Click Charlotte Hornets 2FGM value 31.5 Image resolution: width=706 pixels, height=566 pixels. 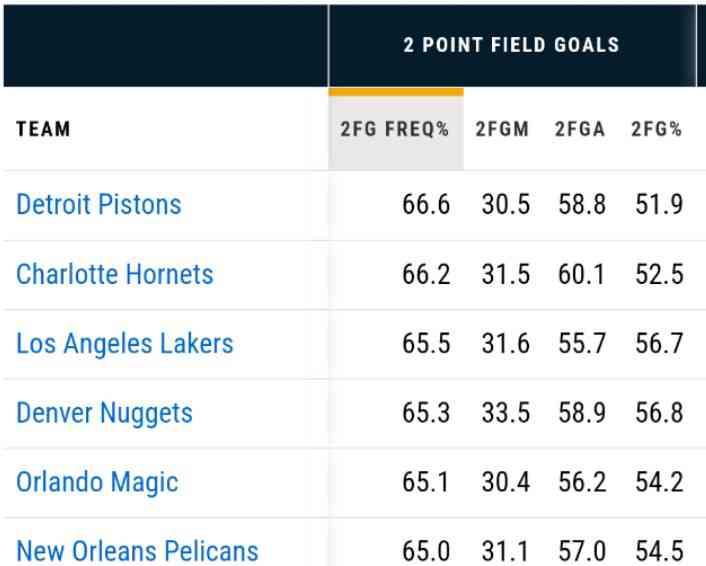(506, 274)
